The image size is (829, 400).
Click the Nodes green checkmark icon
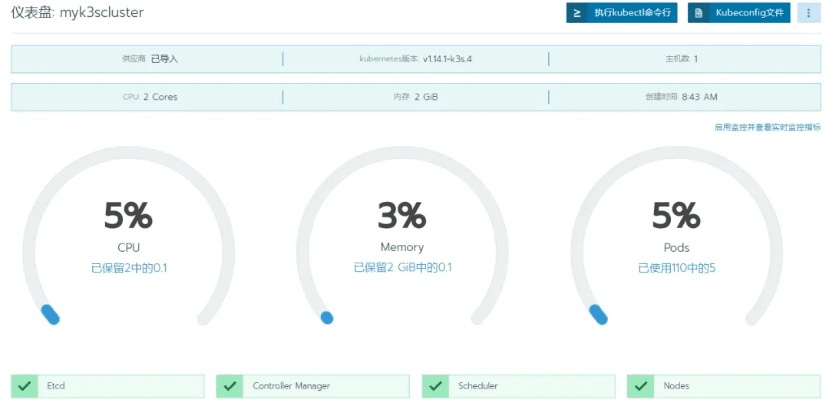[x=641, y=386]
